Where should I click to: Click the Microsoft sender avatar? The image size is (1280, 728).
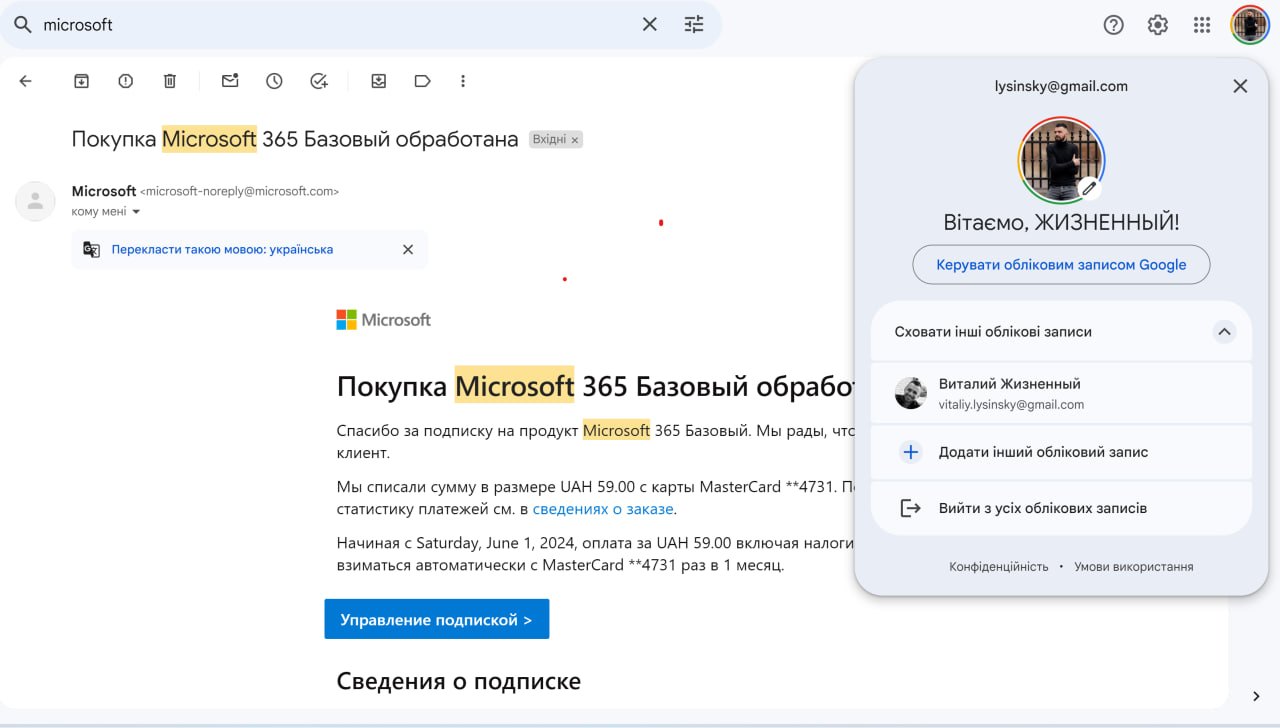click(35, 201)
